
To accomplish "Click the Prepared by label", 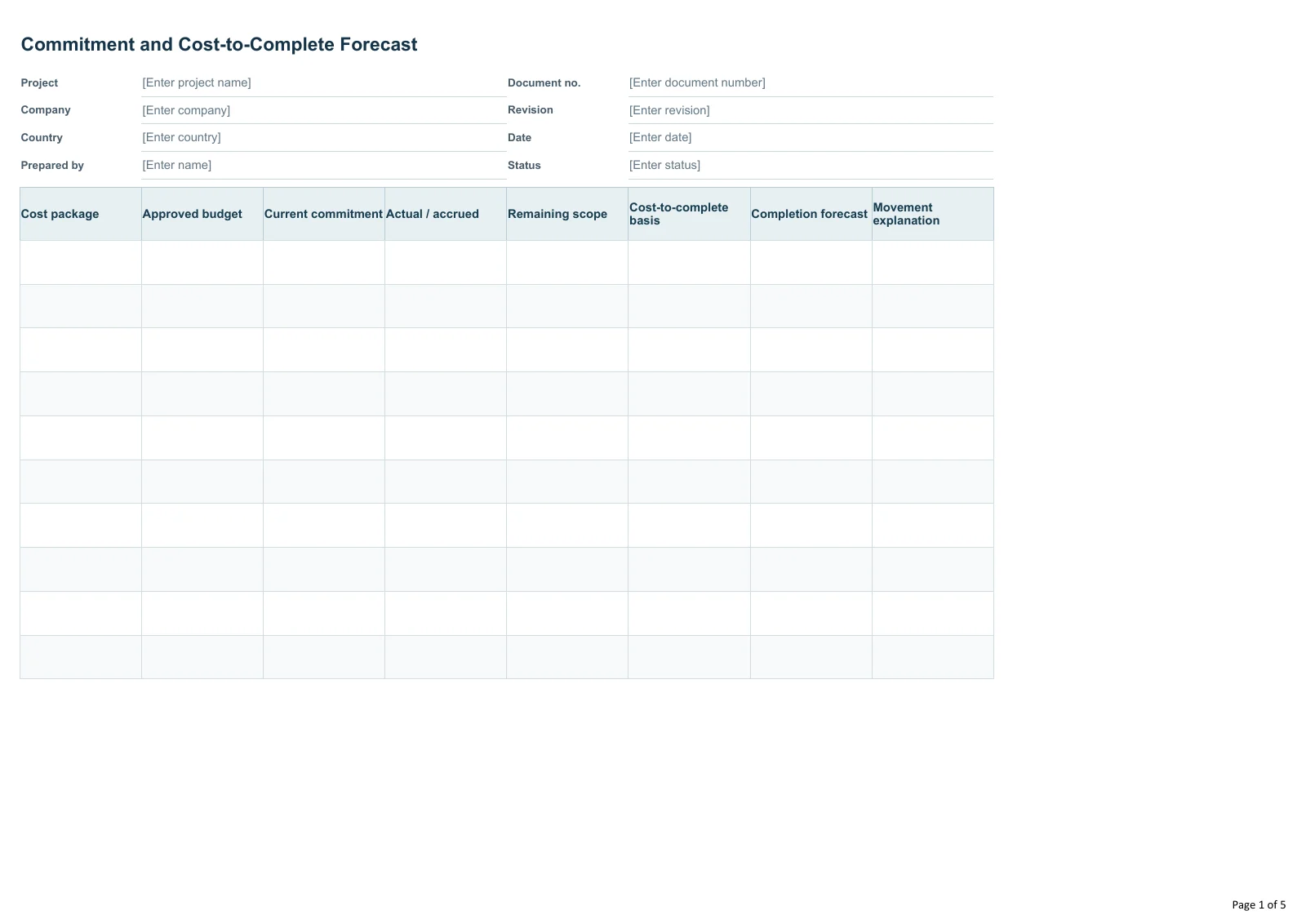I will [x=52, y=166].
